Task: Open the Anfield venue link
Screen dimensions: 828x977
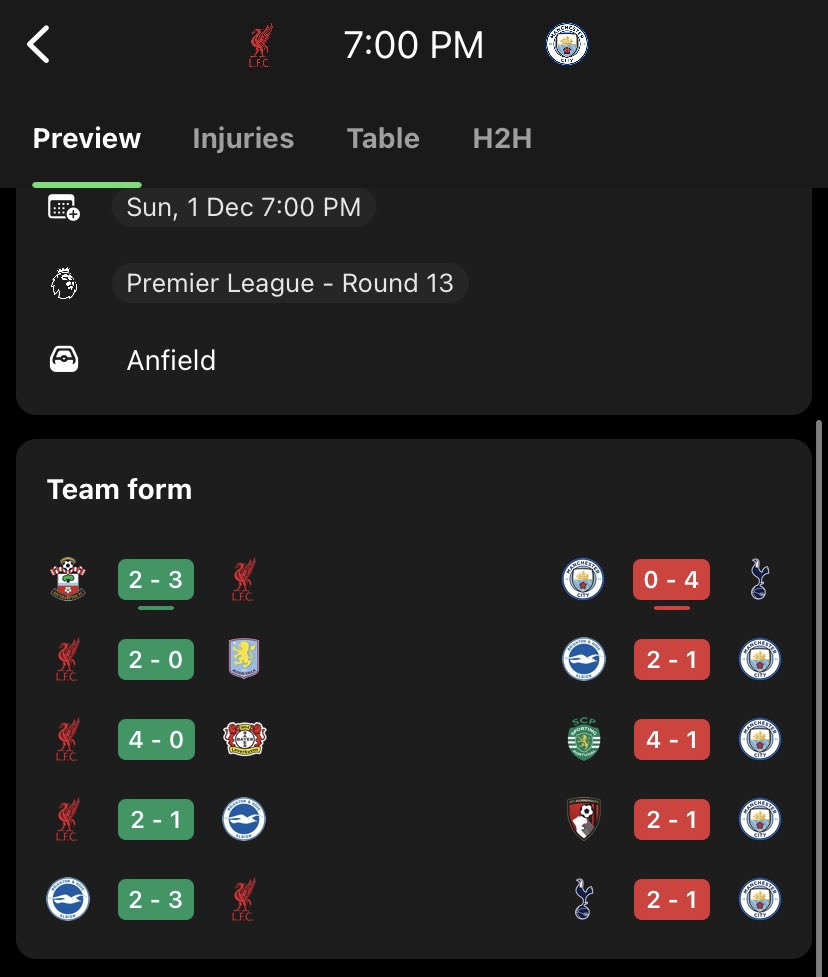Action: click(171, 360)
